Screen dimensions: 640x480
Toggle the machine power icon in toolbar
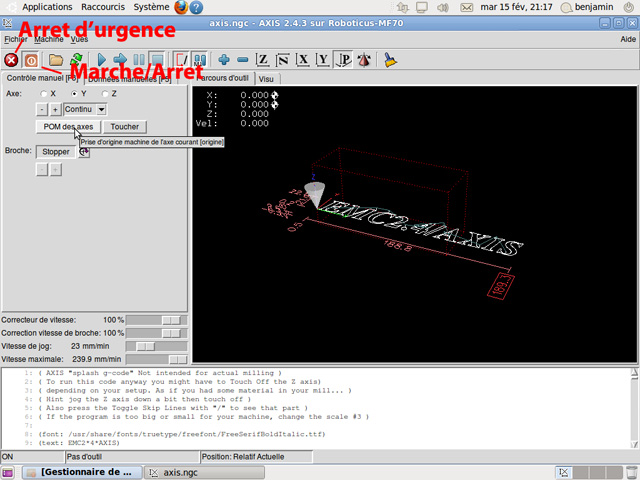coord(31,60)
